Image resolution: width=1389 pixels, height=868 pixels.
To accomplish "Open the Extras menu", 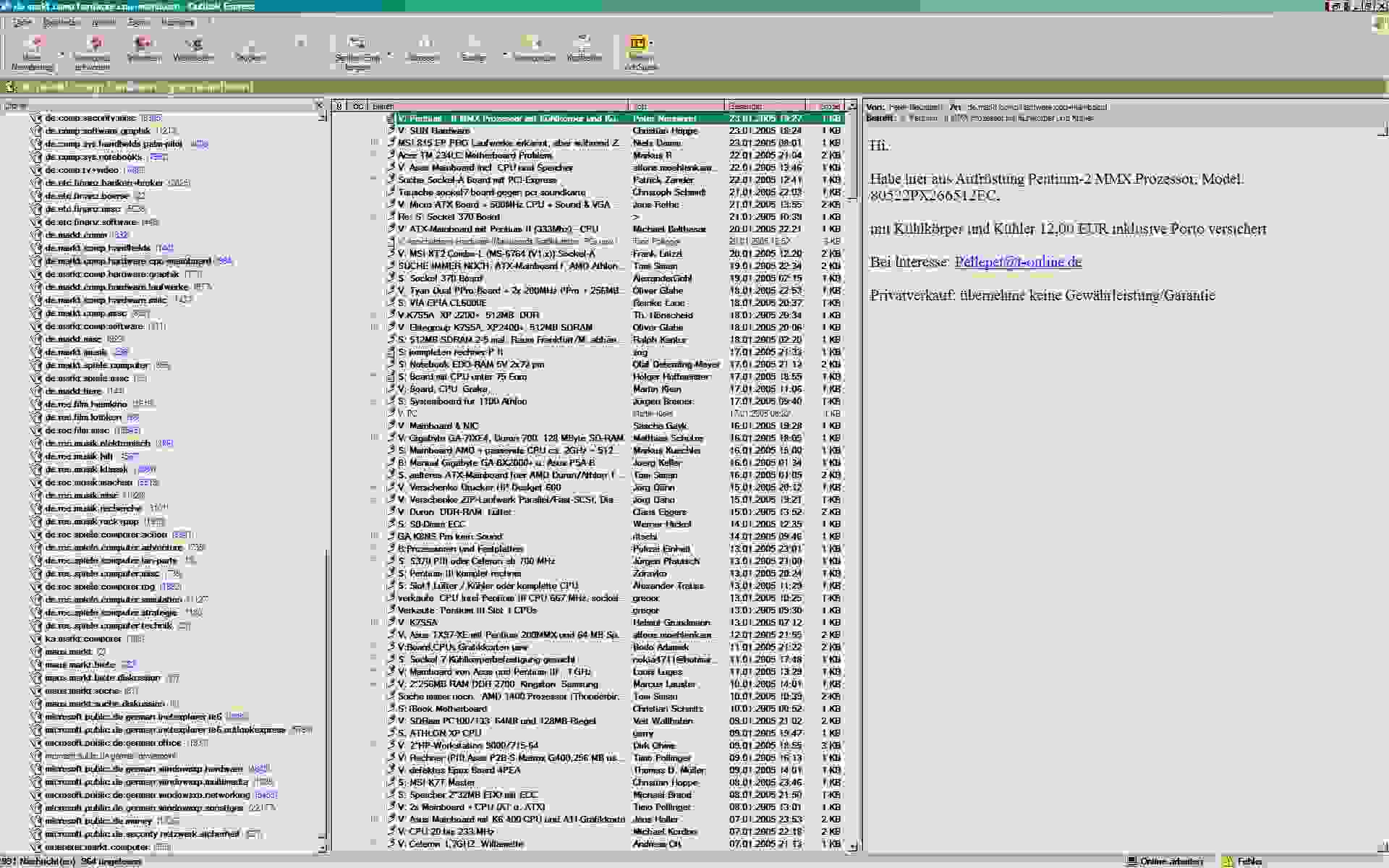I will [138, 22].
